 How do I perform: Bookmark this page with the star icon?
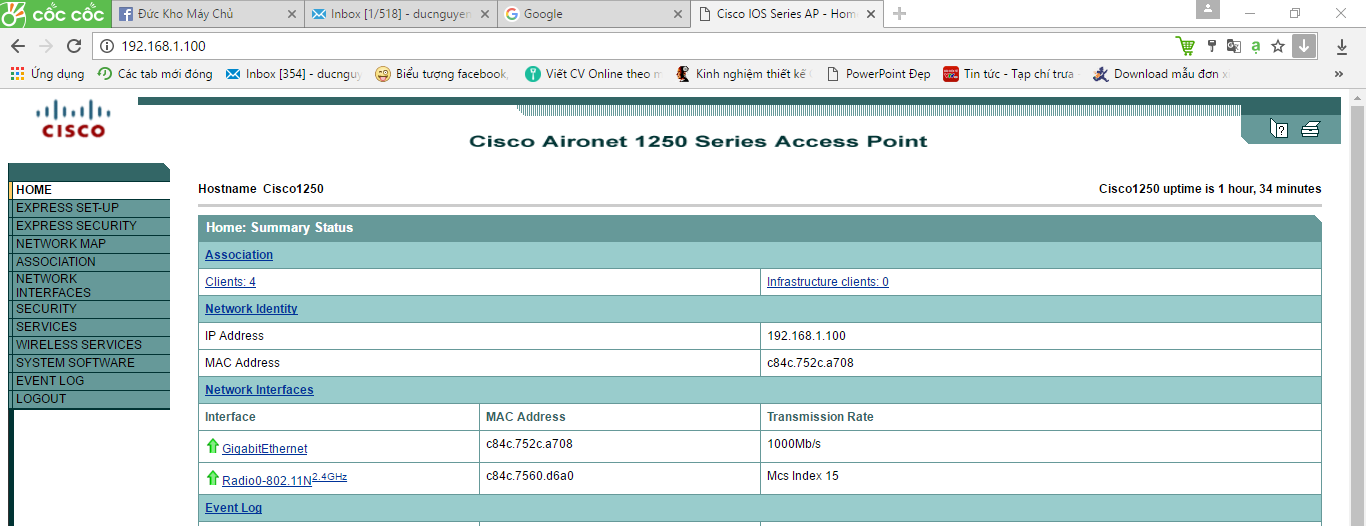click(x=1278, y=46)
